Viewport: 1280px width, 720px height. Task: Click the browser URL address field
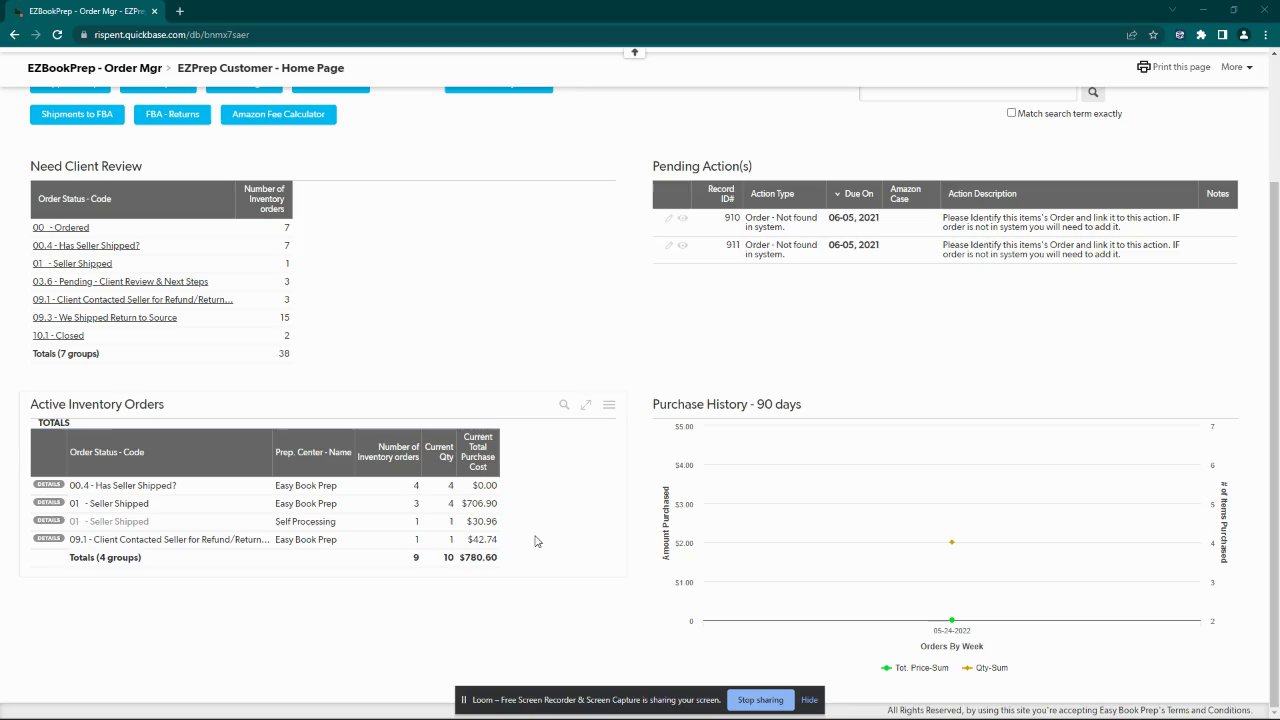coord(600,34)
